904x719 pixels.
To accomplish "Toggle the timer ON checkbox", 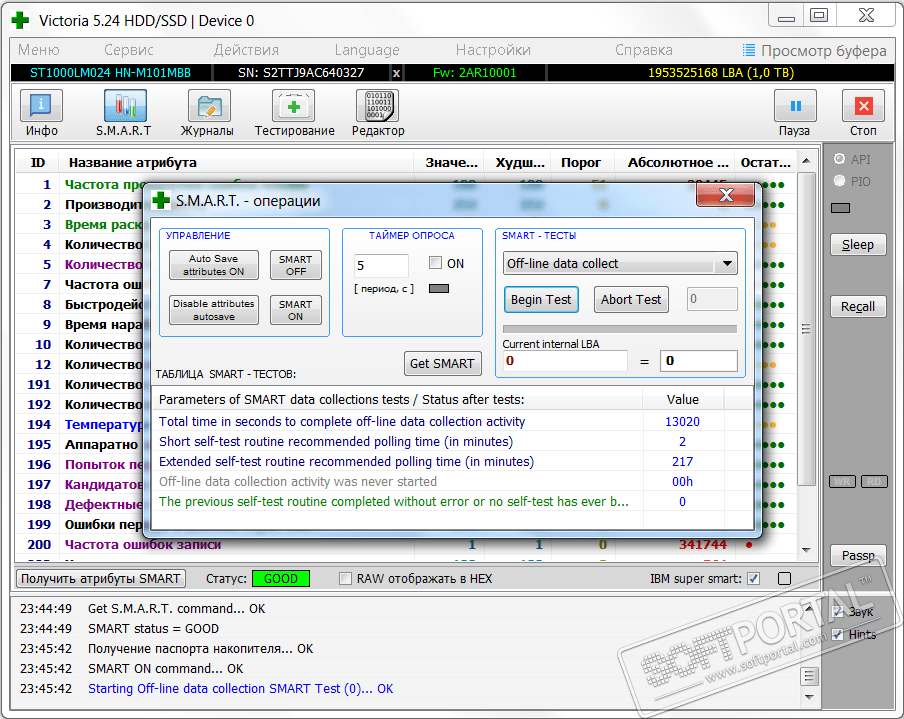I will click(435, 263).
